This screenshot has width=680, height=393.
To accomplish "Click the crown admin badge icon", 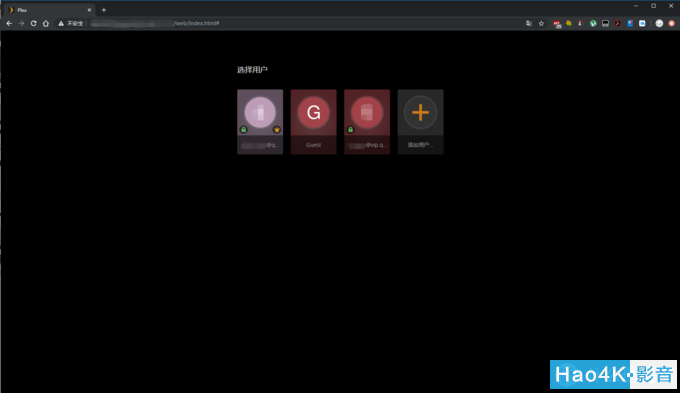I will click(277, 130).
